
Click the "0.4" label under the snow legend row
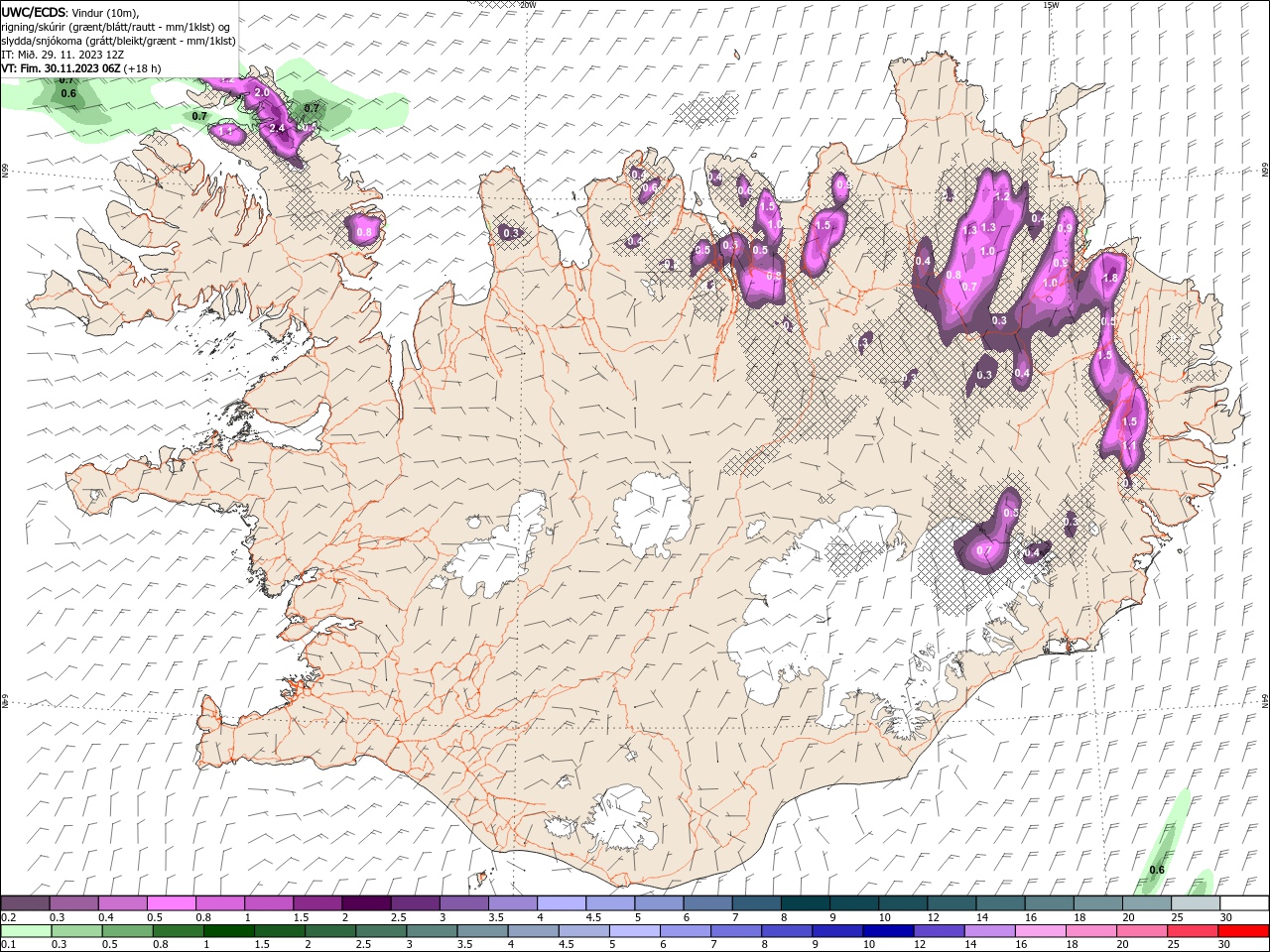[x=106, y=917]
